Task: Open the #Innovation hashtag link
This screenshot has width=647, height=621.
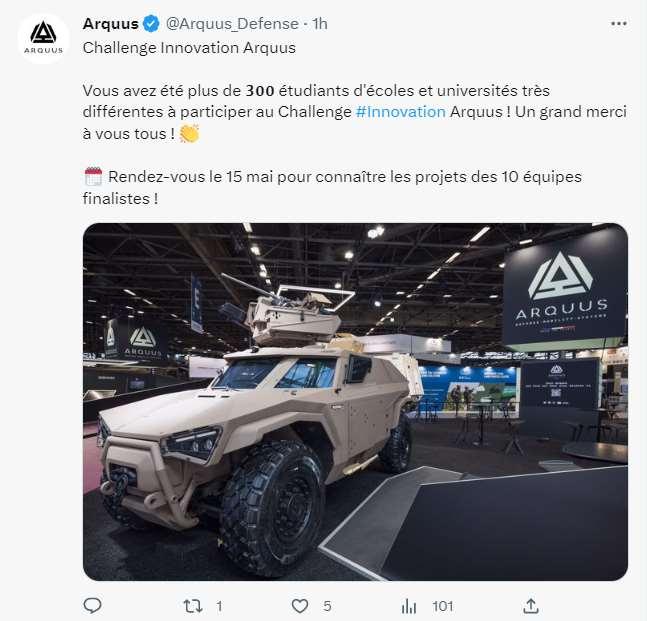Action: point(400,112)
